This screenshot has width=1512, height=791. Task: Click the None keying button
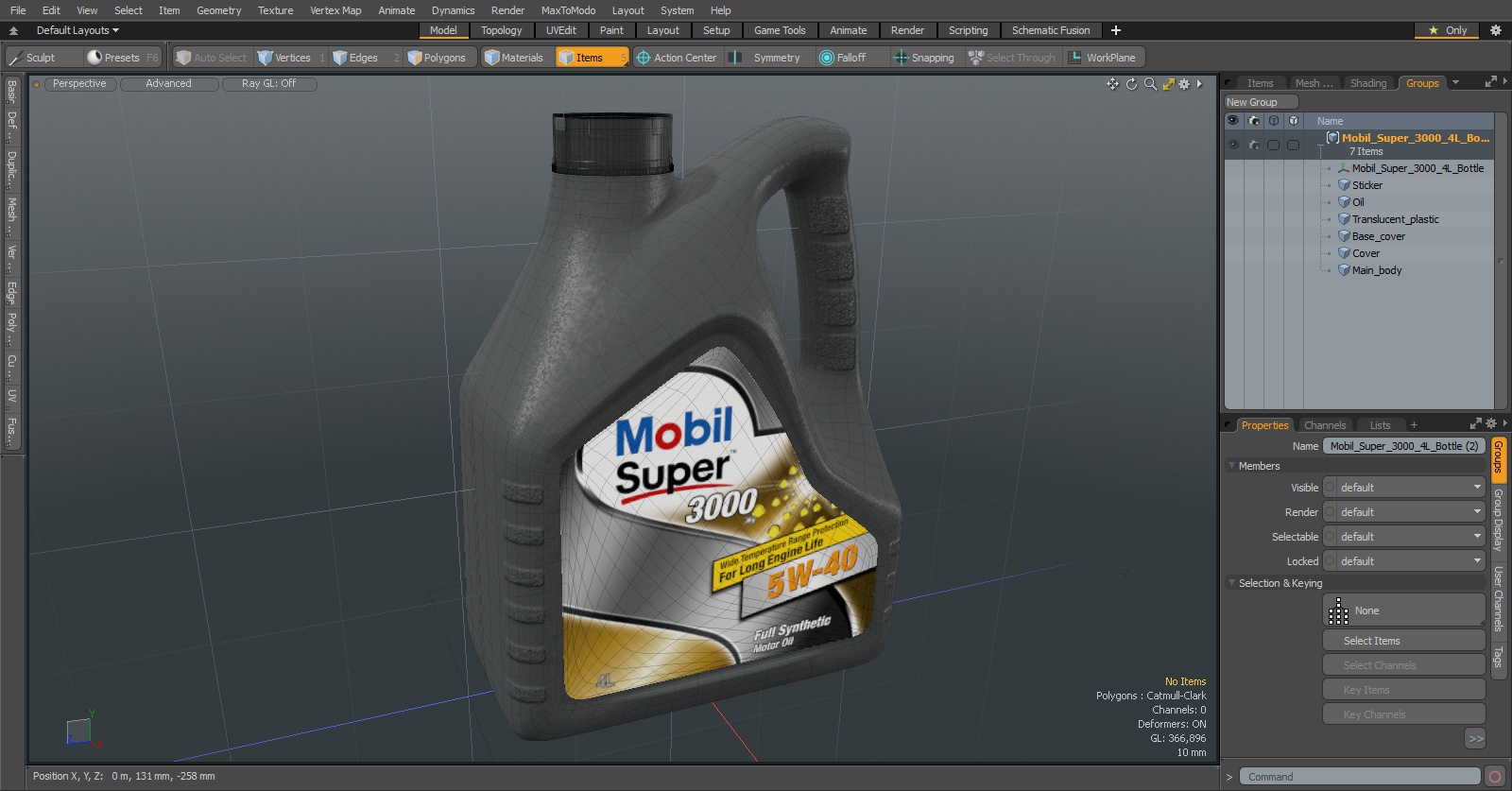(1404, 610)
